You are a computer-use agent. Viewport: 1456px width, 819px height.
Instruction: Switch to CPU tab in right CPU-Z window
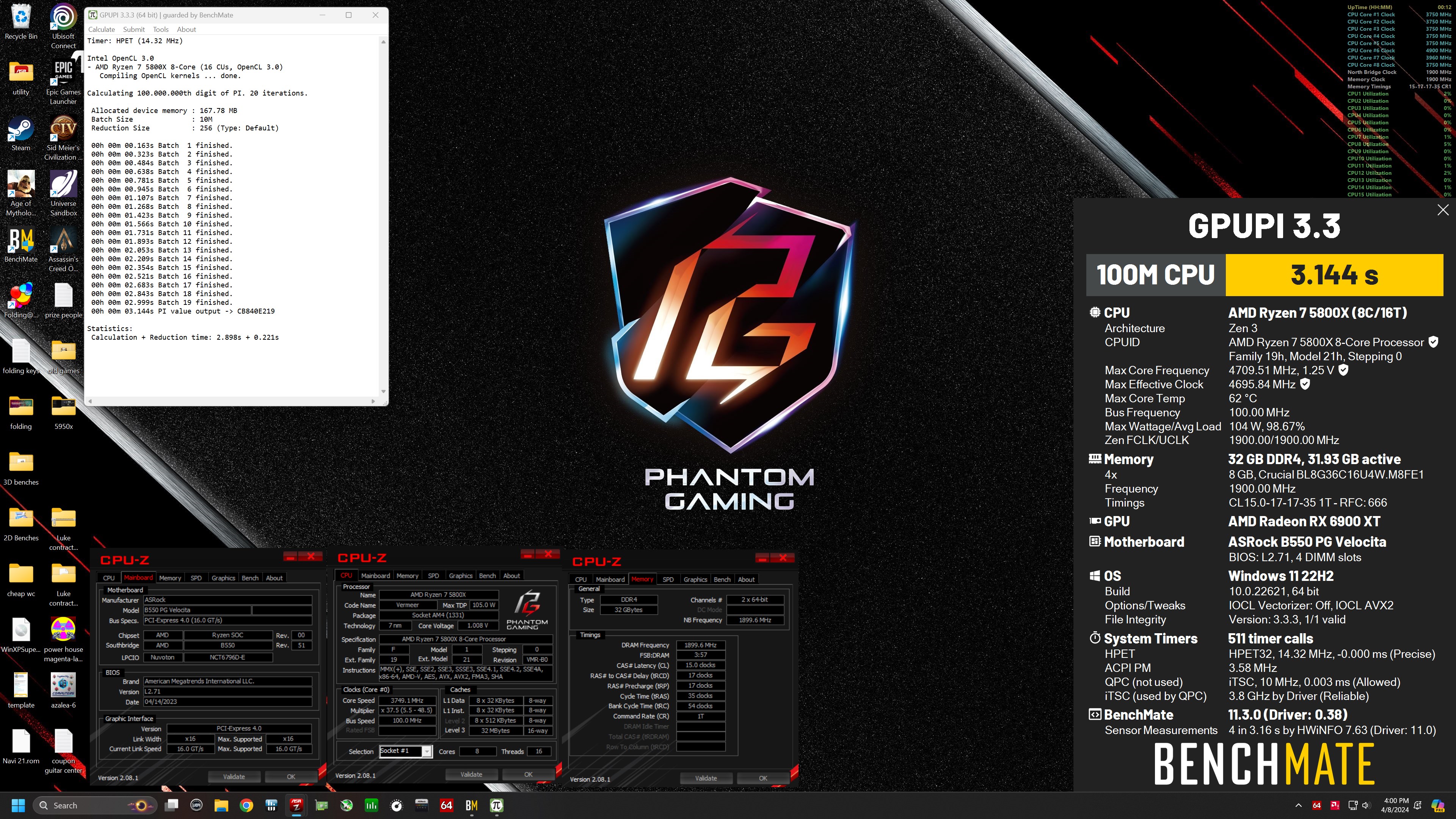(581, 579)
